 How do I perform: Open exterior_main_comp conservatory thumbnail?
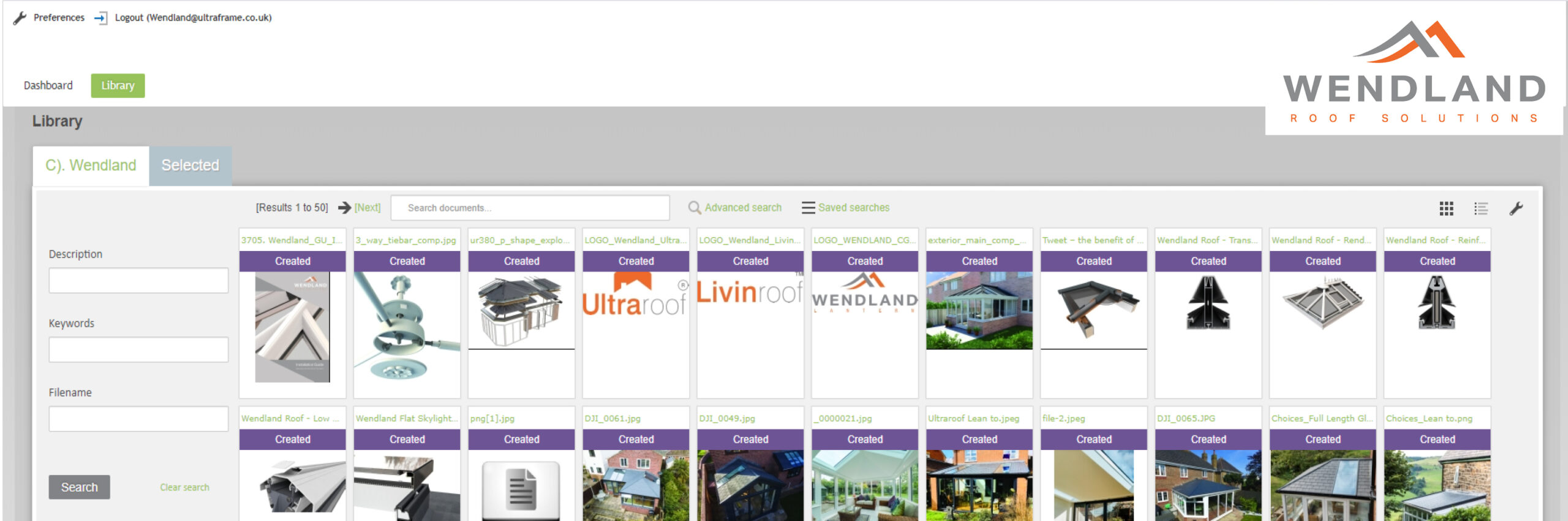point(979,311)
